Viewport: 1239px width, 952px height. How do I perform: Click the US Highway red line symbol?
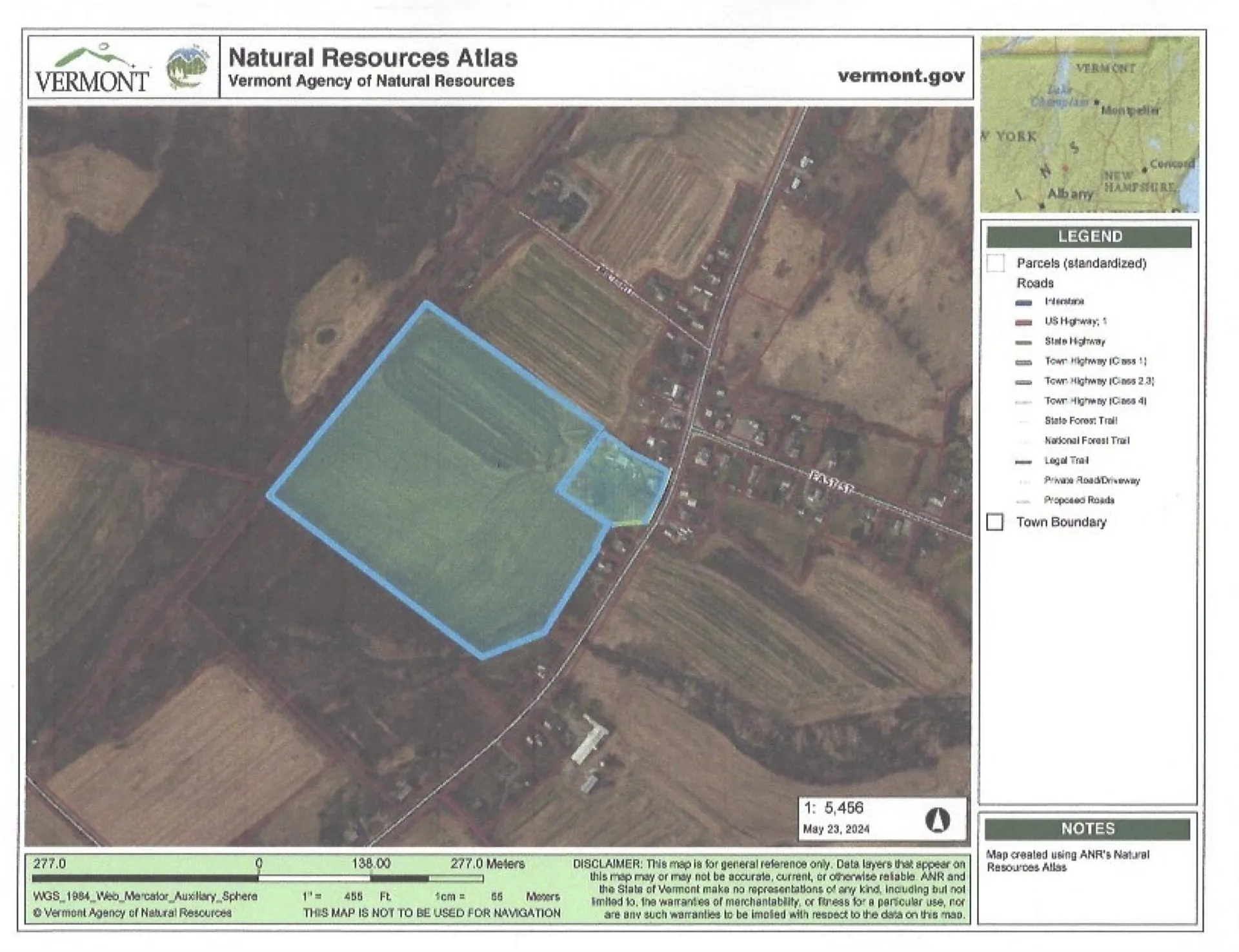[1023, 322]
